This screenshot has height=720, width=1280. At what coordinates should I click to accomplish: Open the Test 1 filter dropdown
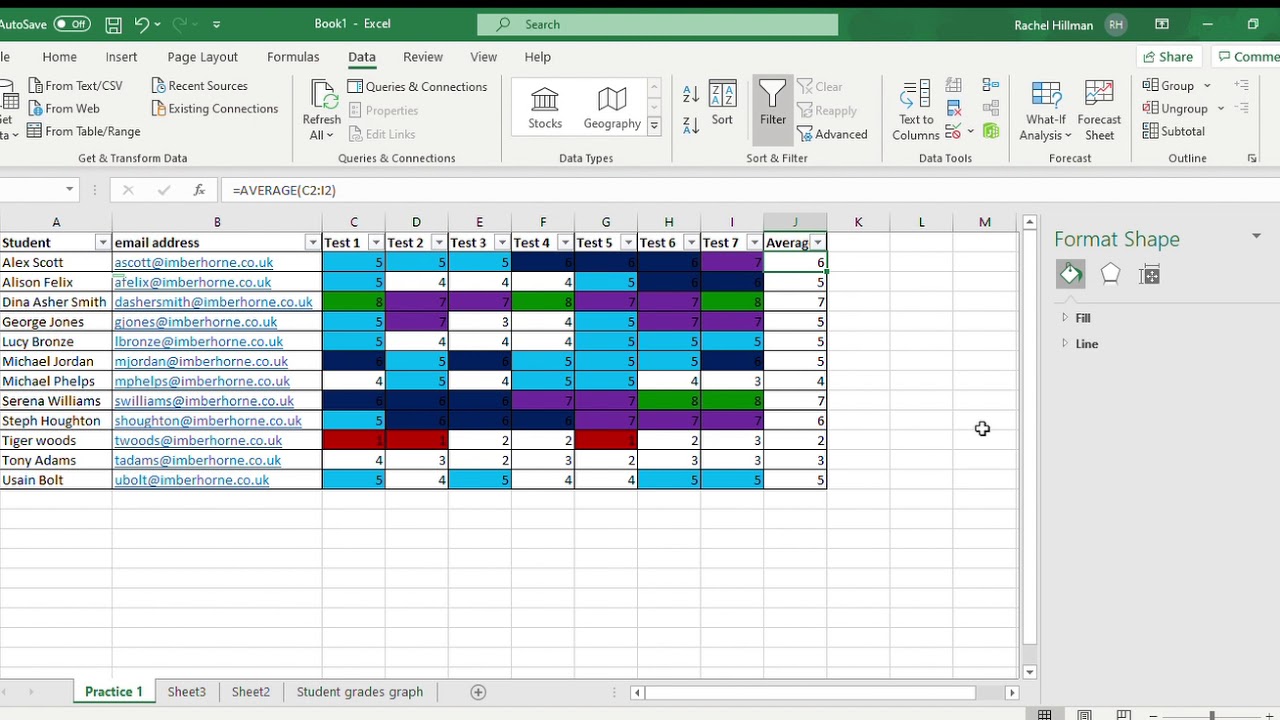coord(375,243)
